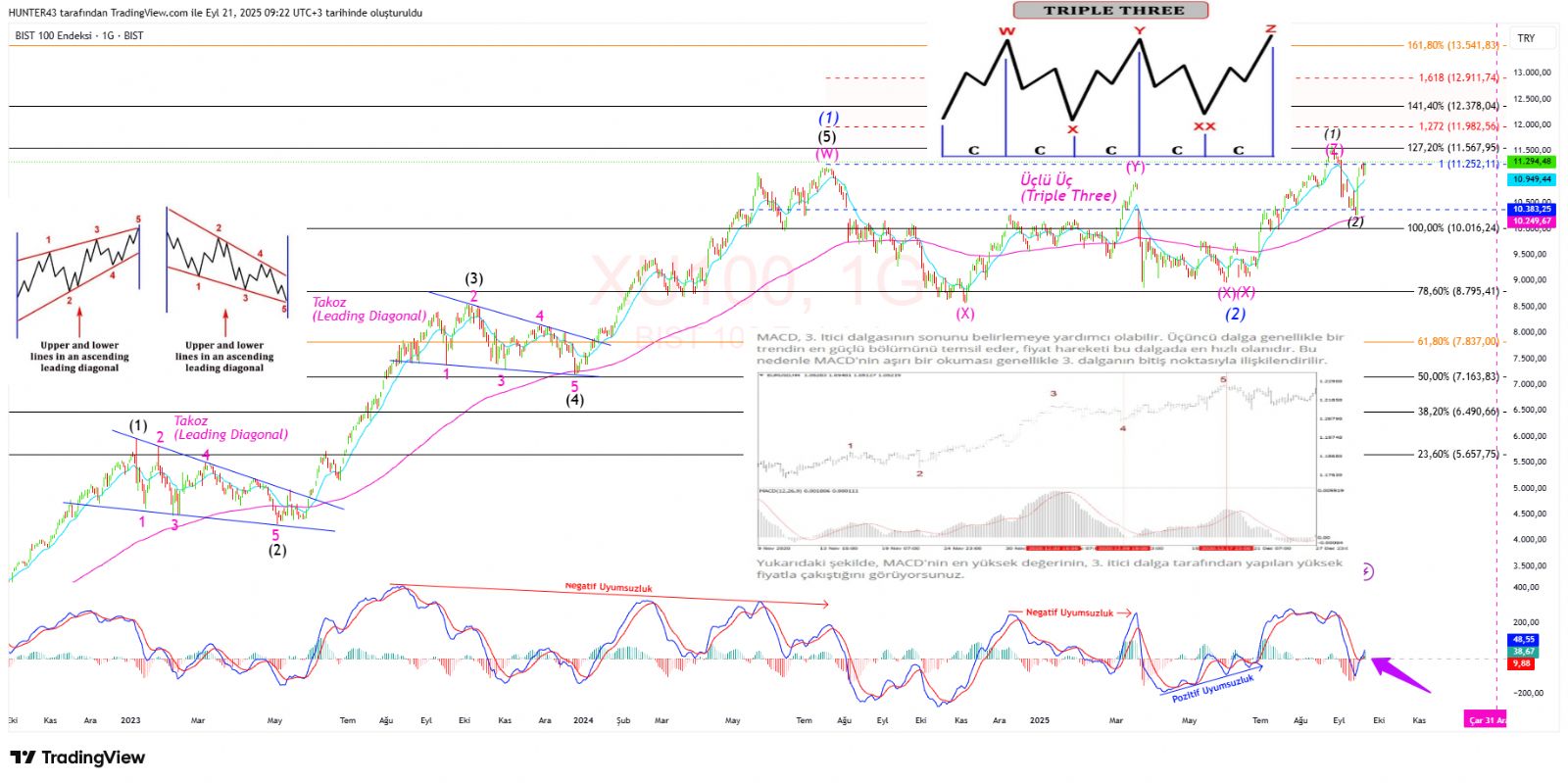This screenshot has width=1568, height=783.
Task: Click the TRIPLE THREE title banner
Action: tap(1110, 11)
